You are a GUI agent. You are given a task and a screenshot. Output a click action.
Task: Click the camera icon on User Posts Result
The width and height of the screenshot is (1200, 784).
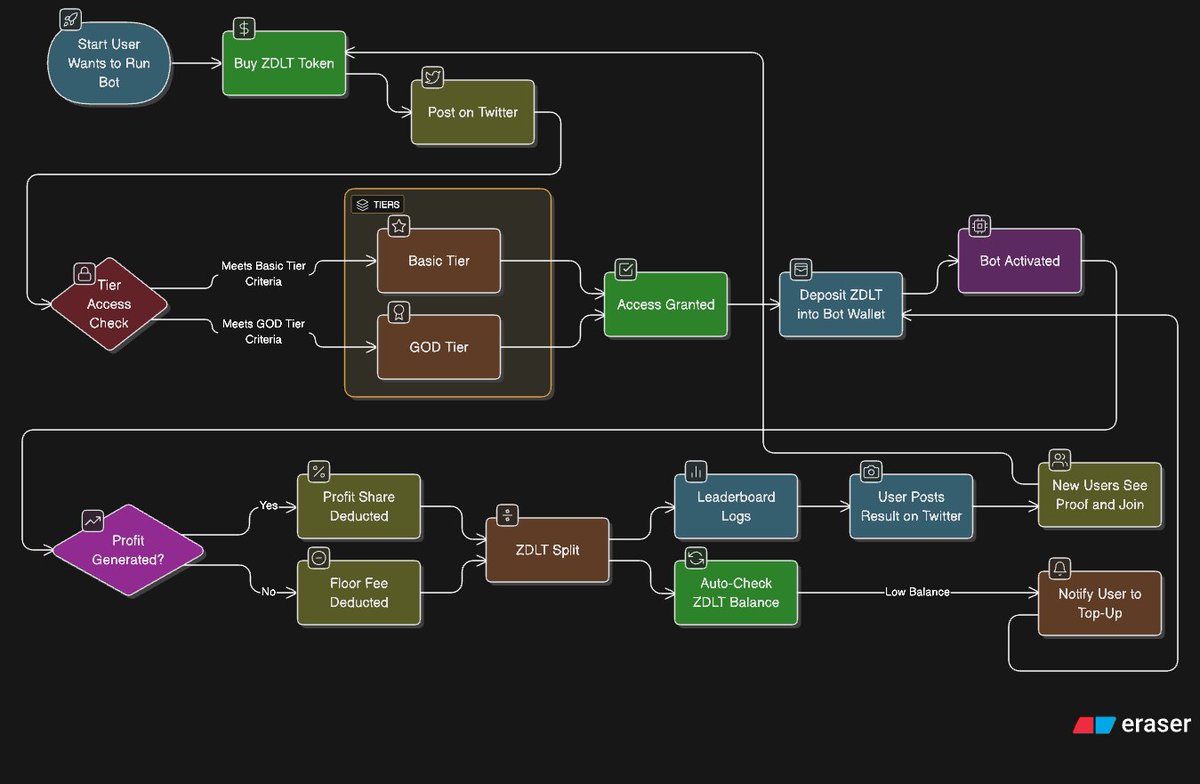tap(871, 471)
